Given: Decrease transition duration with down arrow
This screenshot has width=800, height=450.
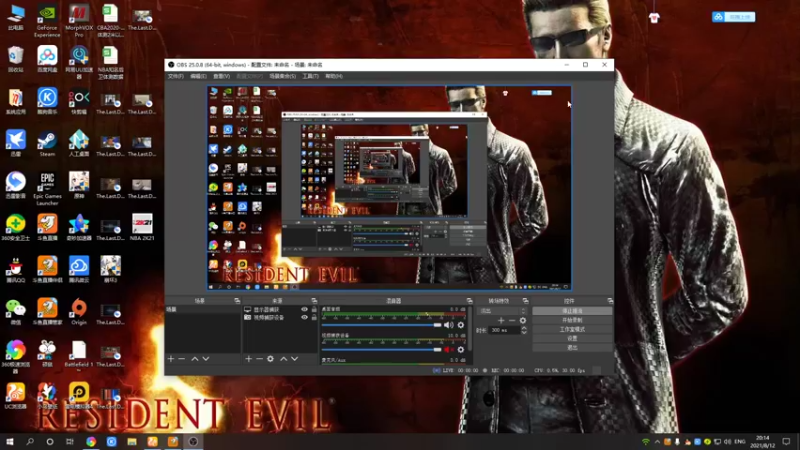Looking at the screenshot, I should coord(523,333).
